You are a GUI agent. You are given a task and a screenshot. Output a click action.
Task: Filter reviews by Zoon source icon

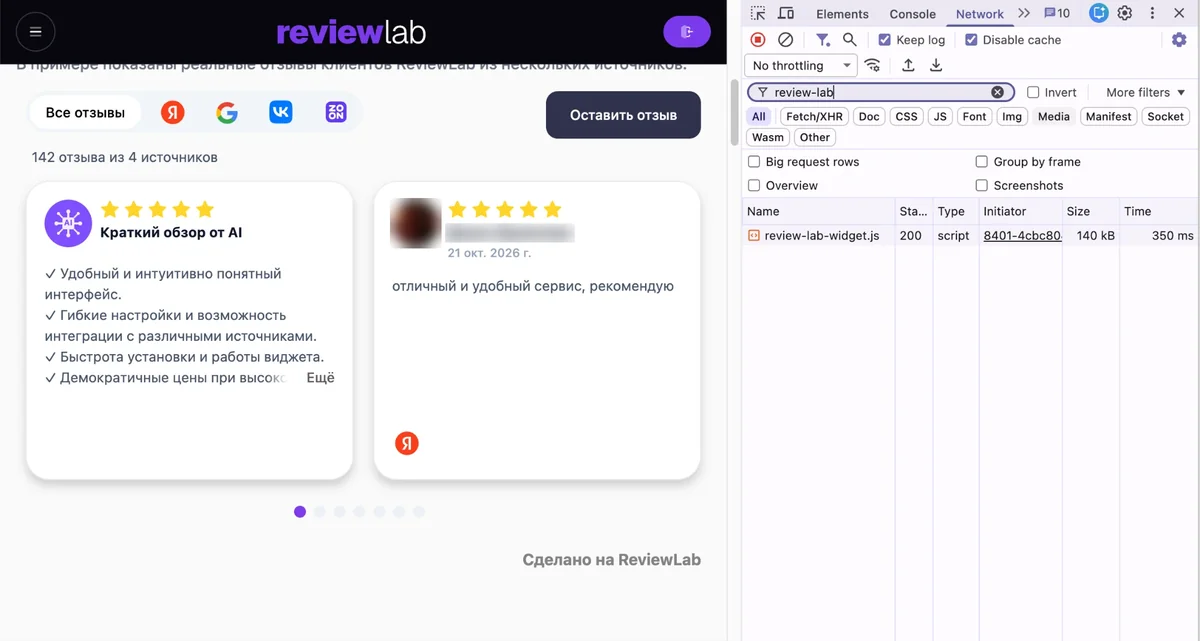336,113
